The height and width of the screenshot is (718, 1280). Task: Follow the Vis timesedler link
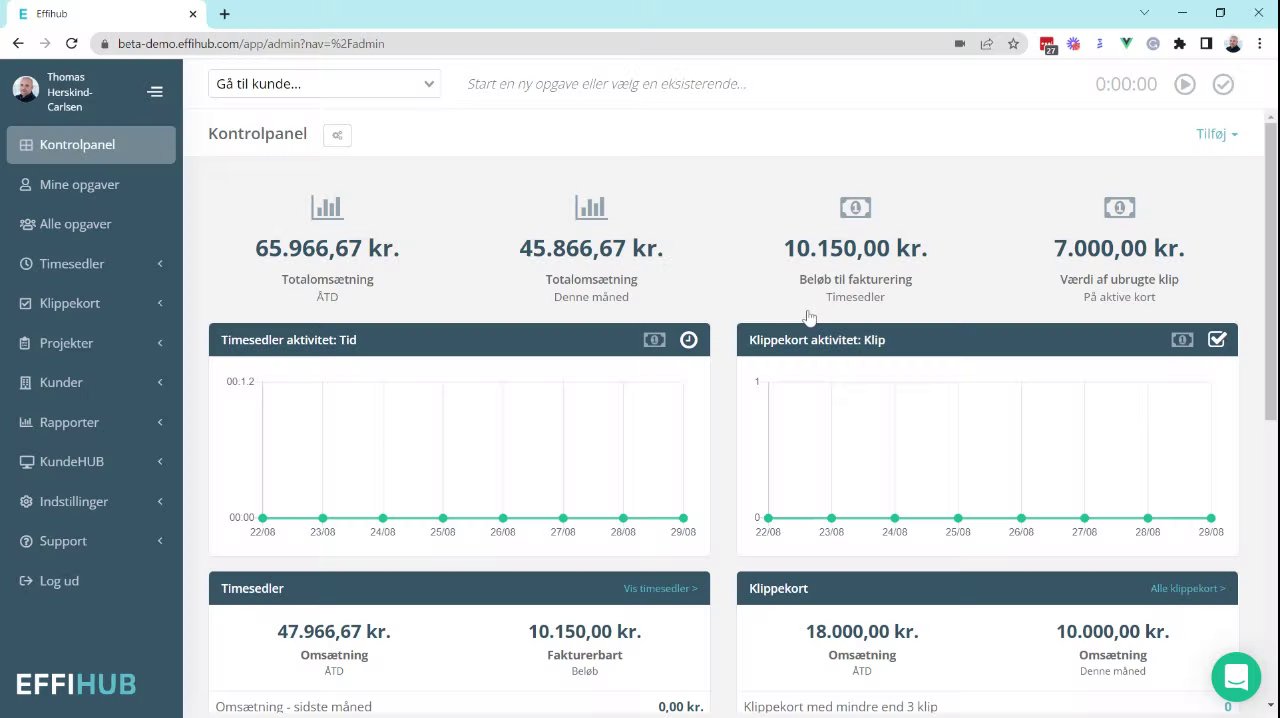660,589
